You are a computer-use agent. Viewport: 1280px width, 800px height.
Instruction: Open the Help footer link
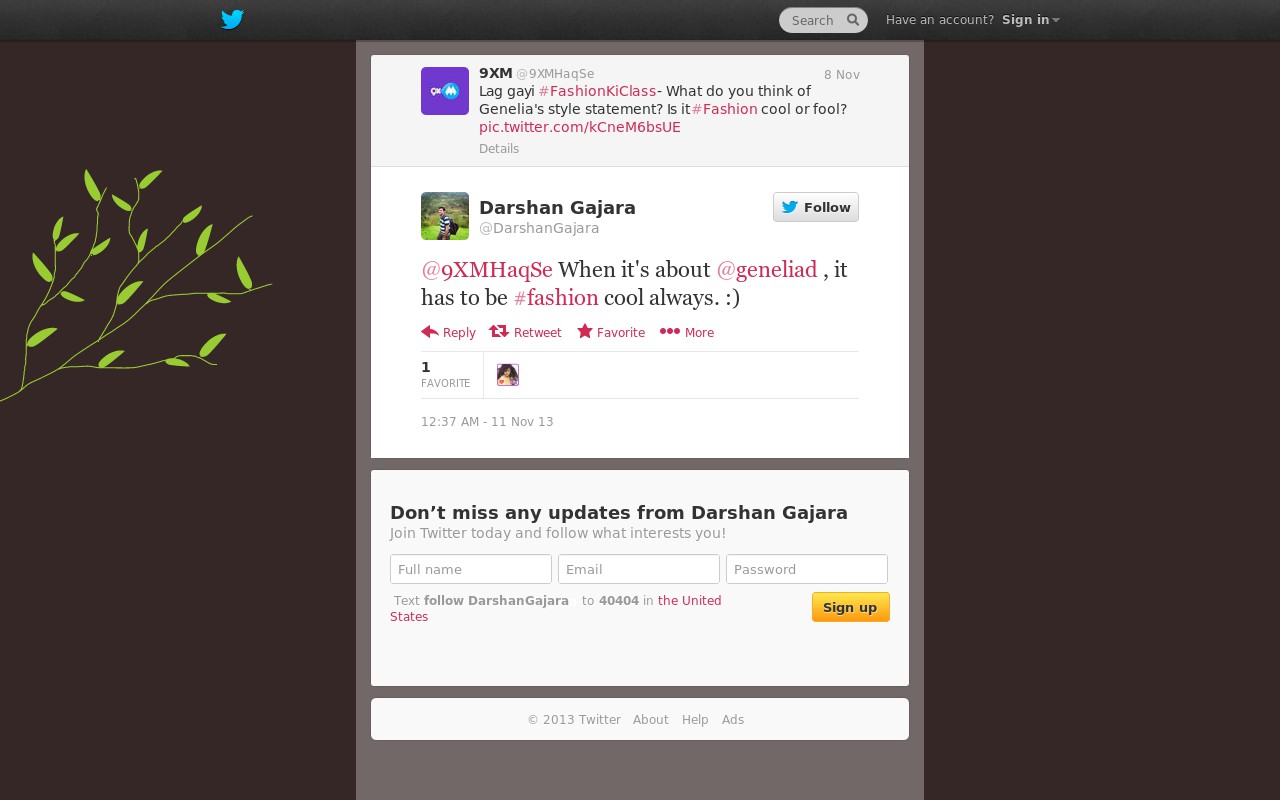[695, 720]
